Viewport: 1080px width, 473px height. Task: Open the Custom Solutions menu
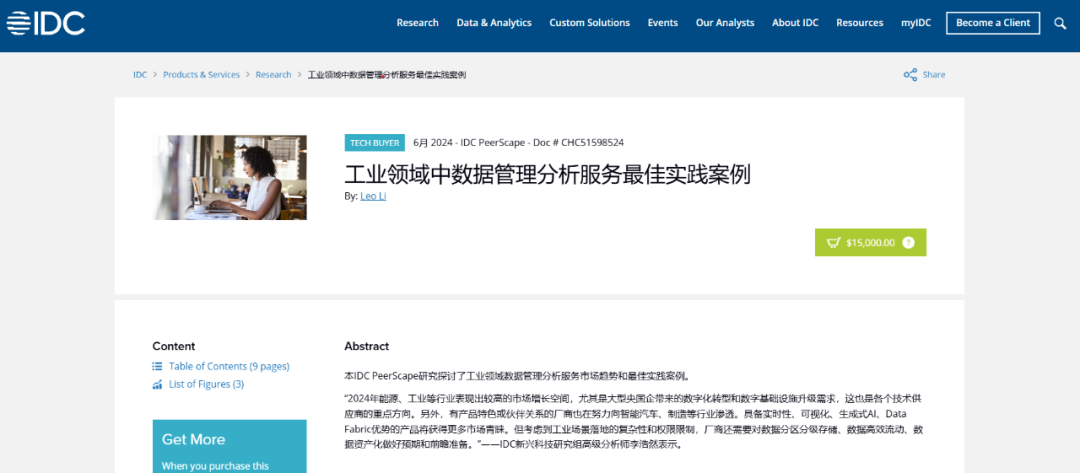click(x=590, y=23)
